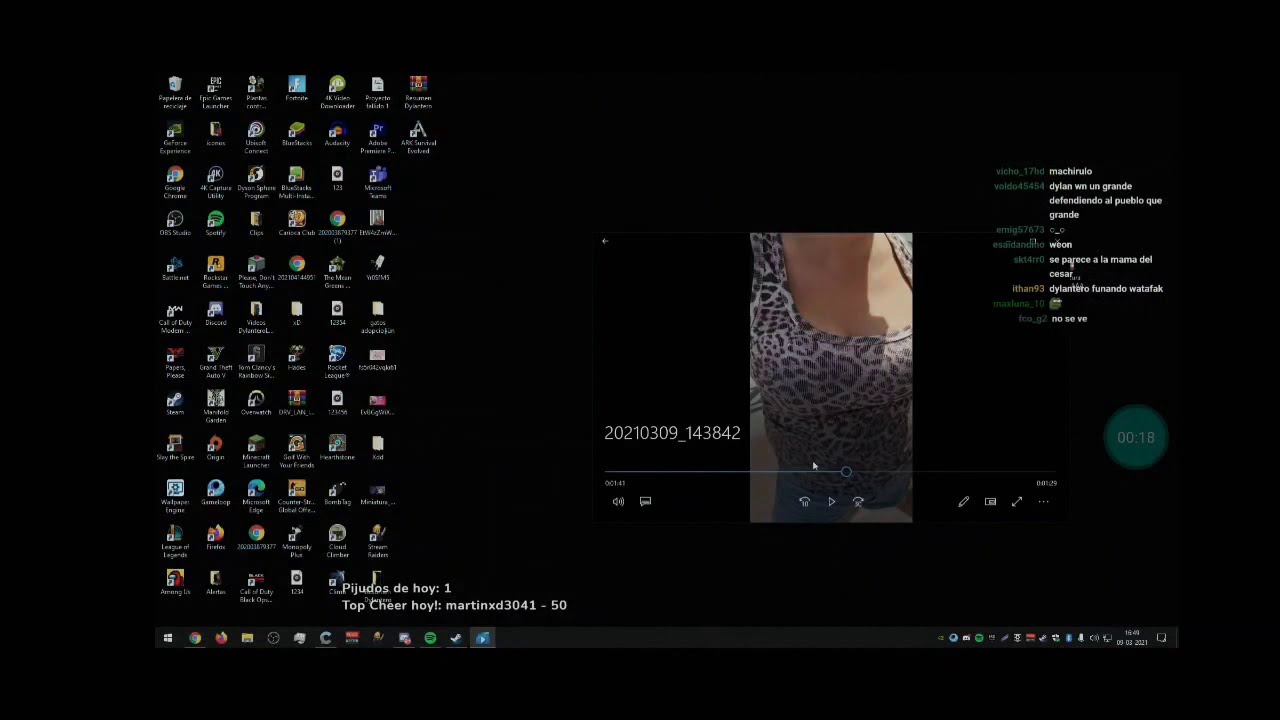The height and width of the screenshot is (720, 1280).
Task: Open the Overwatch shortcut
Action: 256,403
